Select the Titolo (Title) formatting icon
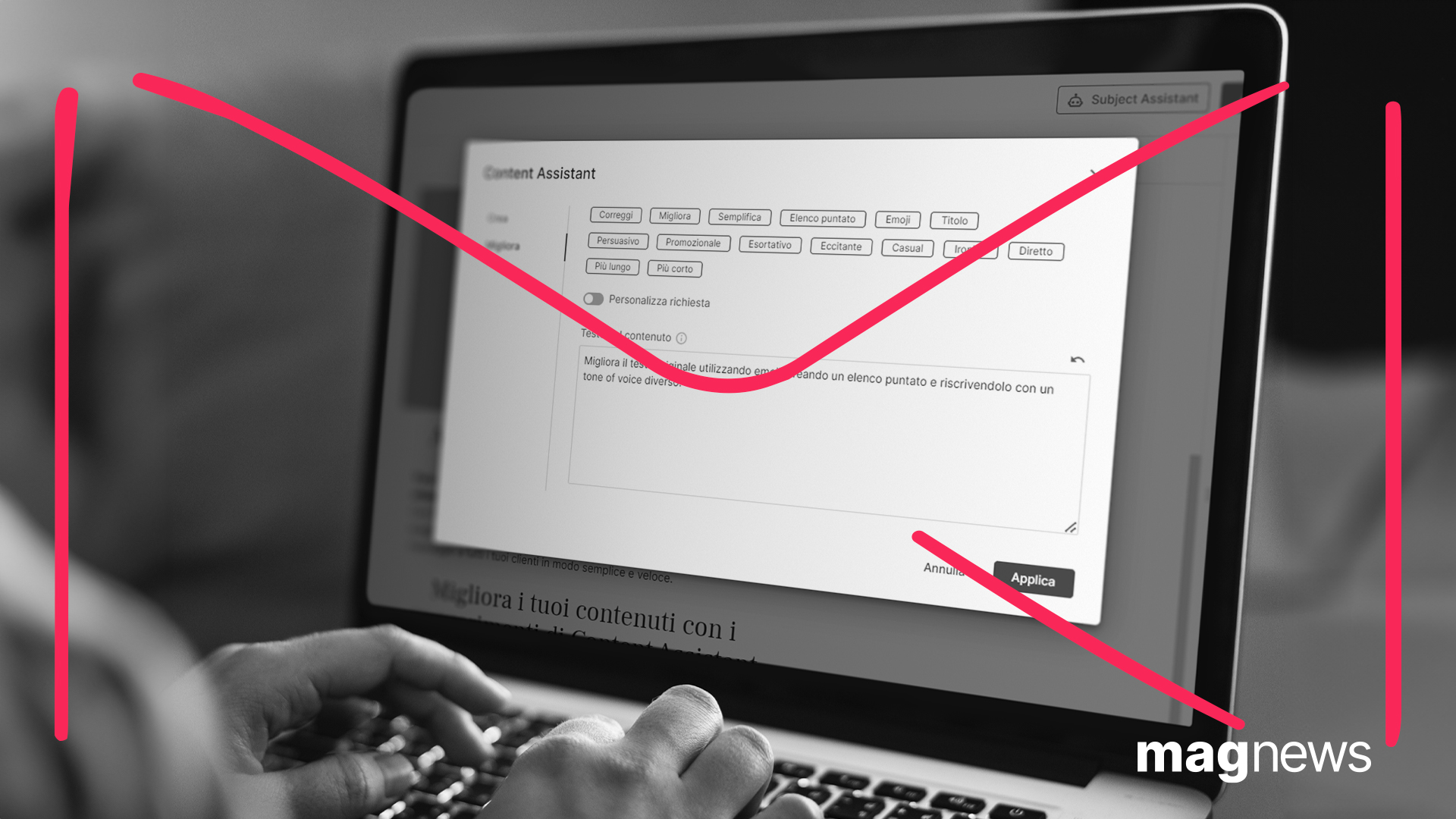 [x=956, y=219]
